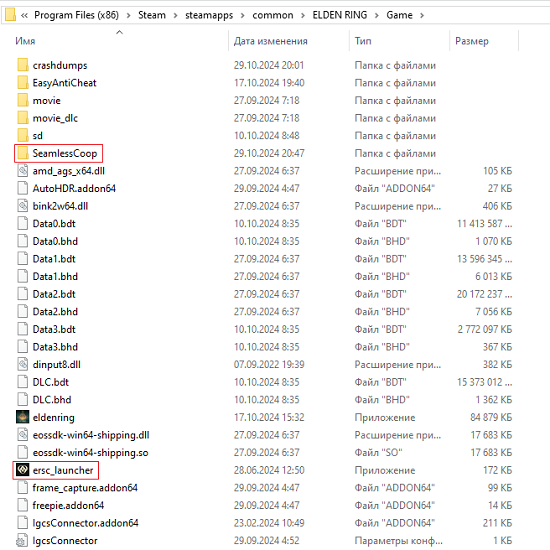The width and height of the screenshot is (550, 550).
Task: Click the dinput8.dll file icon
Action: 23,364
